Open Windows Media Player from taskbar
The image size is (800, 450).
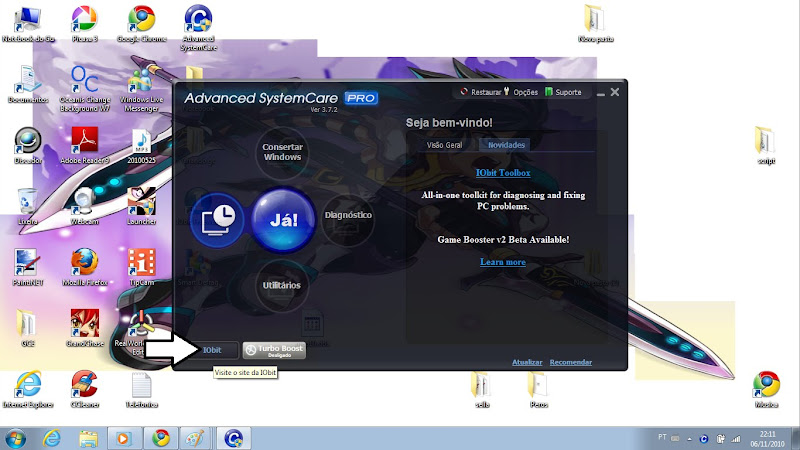[123, 438]
